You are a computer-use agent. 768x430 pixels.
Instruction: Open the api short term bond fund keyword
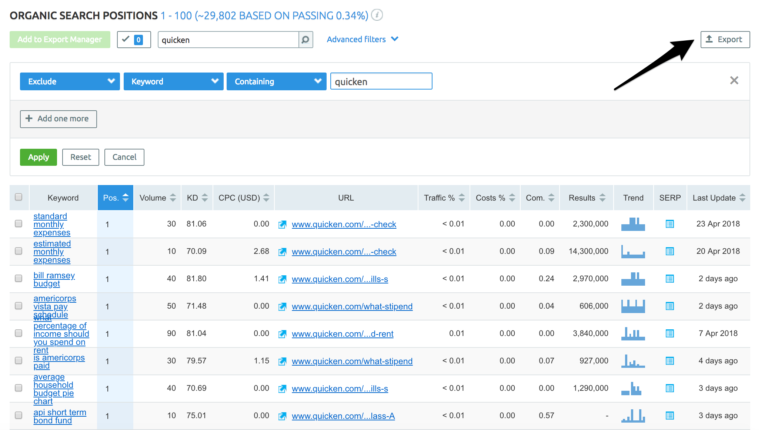(59, 416)
